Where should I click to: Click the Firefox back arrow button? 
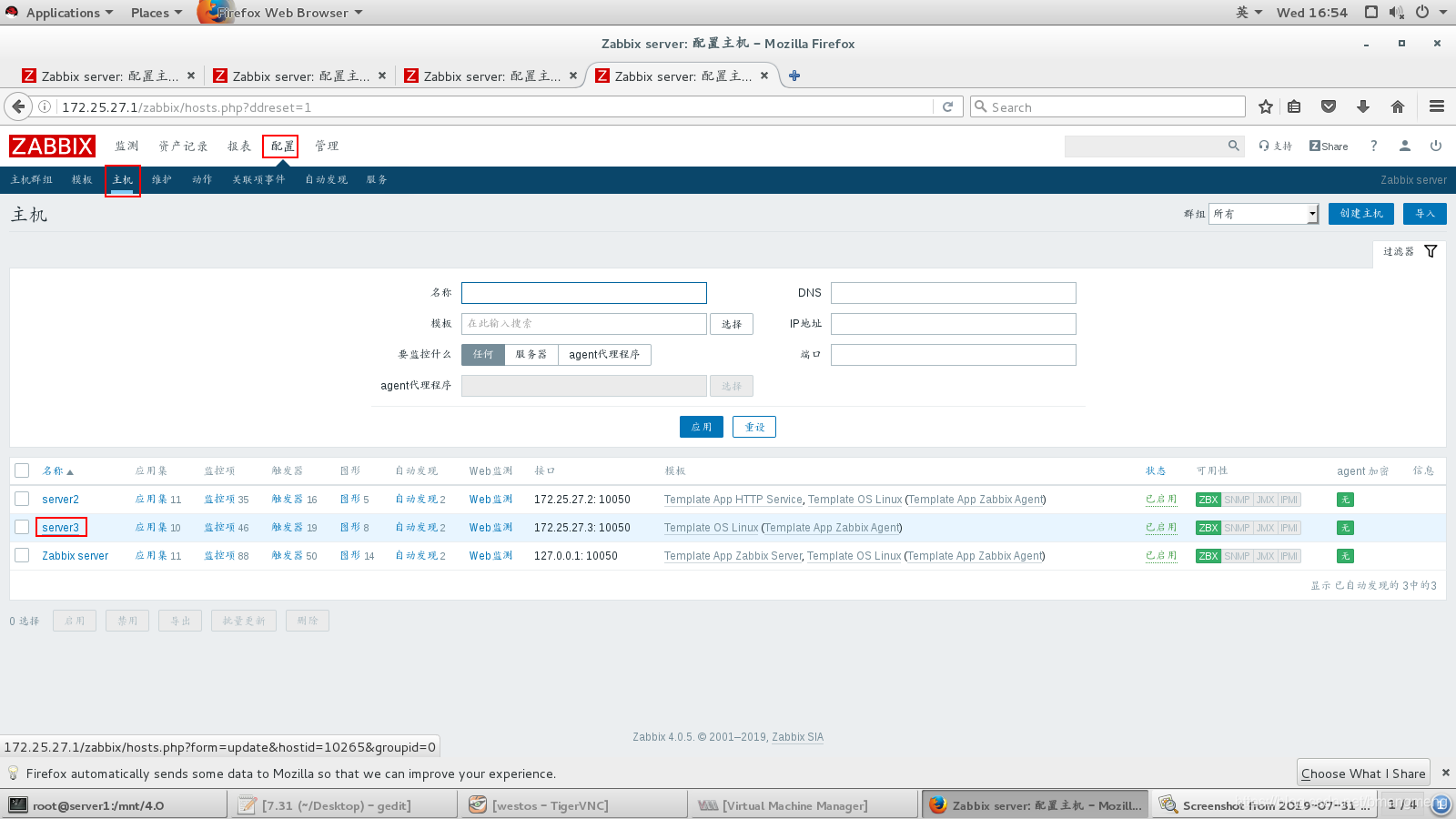18,106
